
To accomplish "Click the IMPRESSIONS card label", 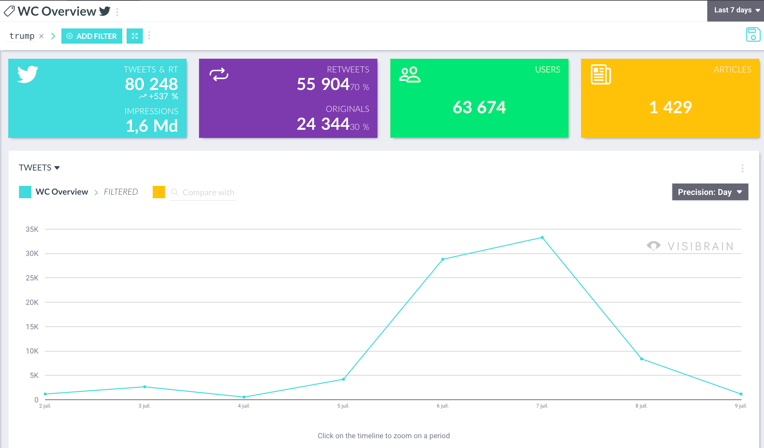I will point(151,112).
